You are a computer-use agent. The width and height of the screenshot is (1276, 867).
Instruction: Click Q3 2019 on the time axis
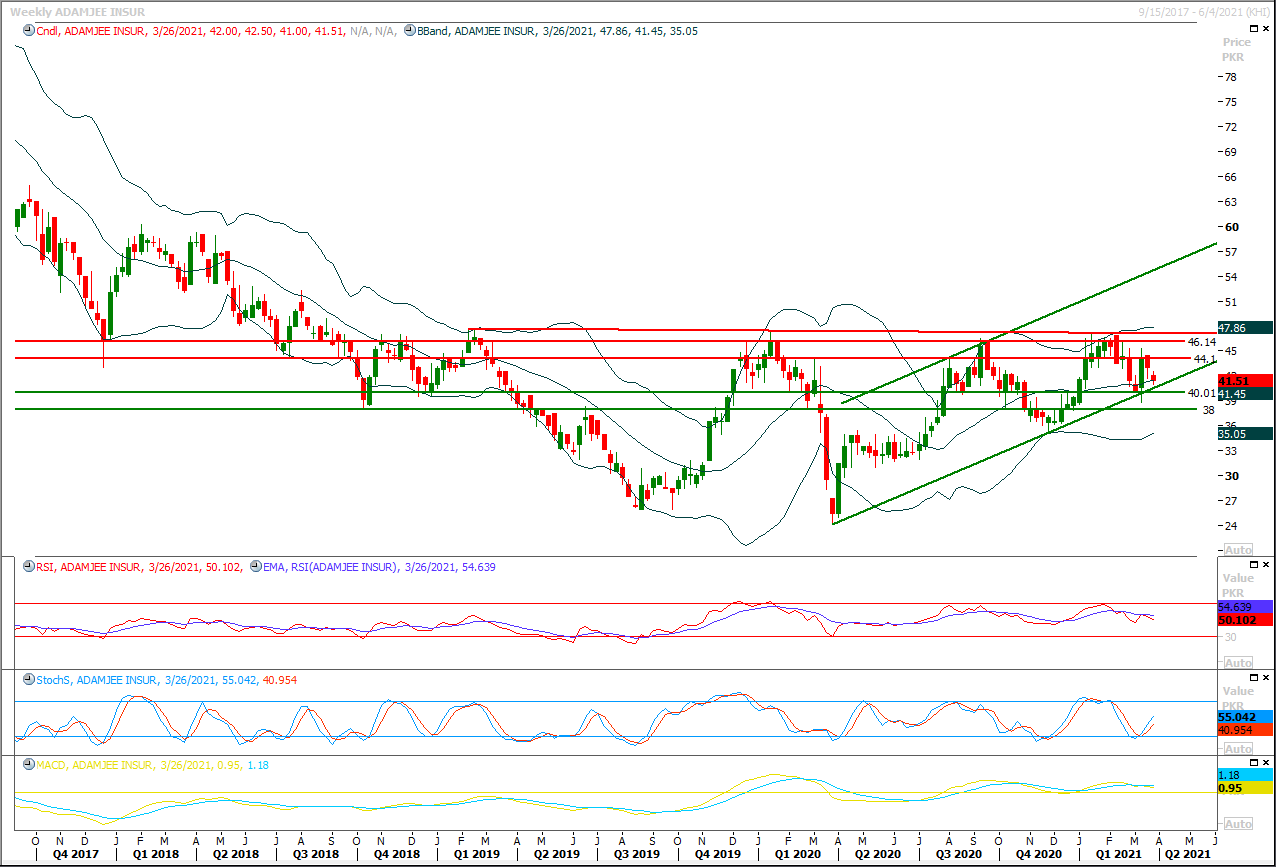(x=635, y=855)
